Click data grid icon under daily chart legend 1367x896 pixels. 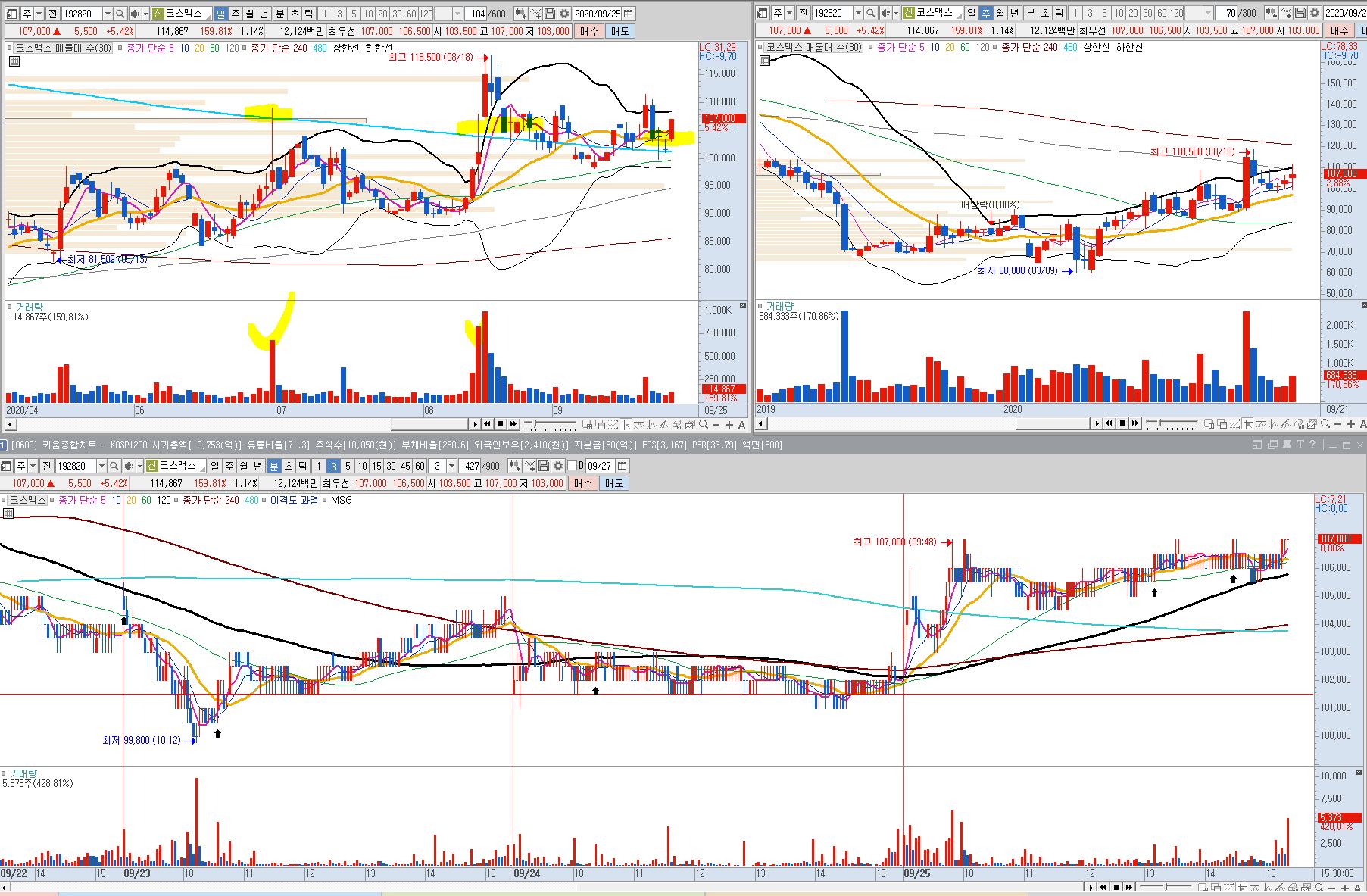click(13, 61)
